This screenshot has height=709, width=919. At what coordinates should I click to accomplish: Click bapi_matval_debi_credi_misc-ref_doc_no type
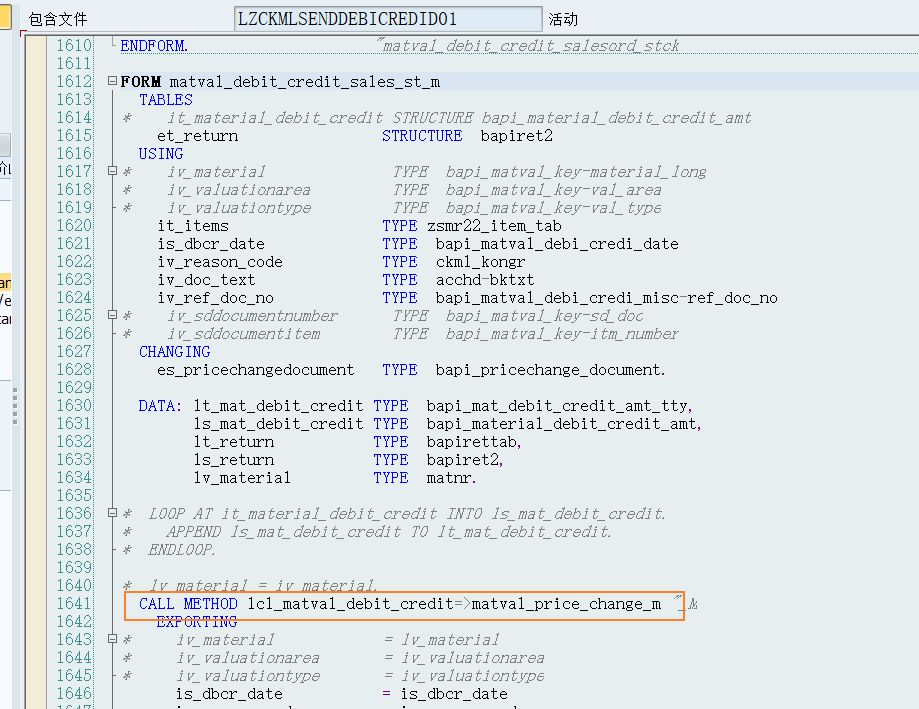pos(607,298)
